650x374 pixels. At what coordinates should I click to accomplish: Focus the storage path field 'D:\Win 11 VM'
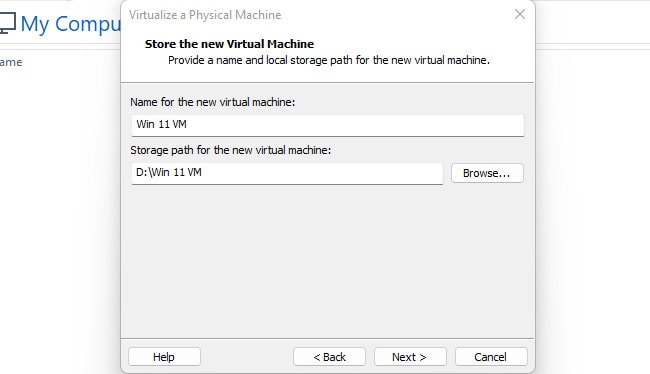287,173
